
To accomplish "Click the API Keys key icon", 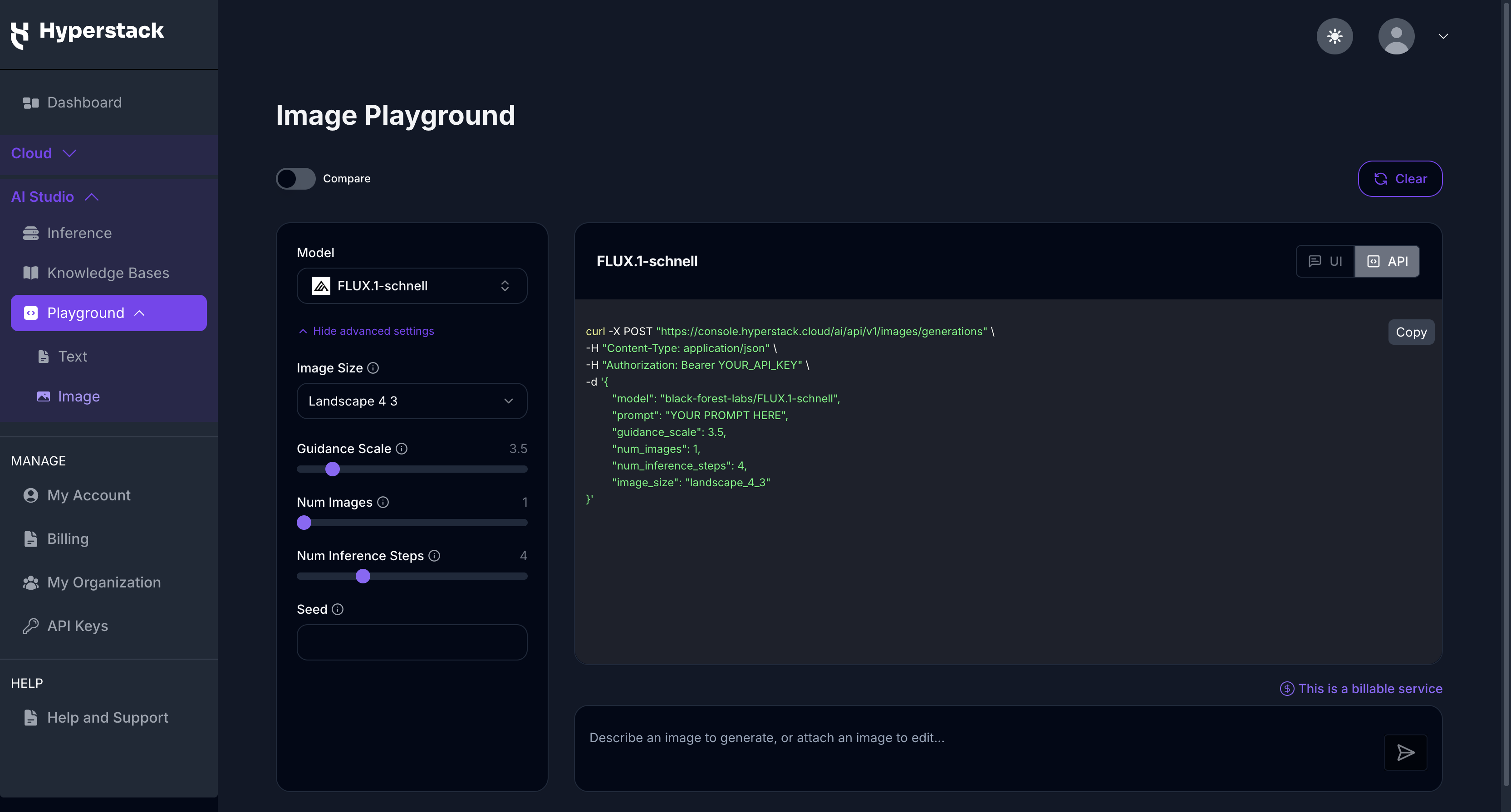I will pyautogui.click(x=30, y=626).
